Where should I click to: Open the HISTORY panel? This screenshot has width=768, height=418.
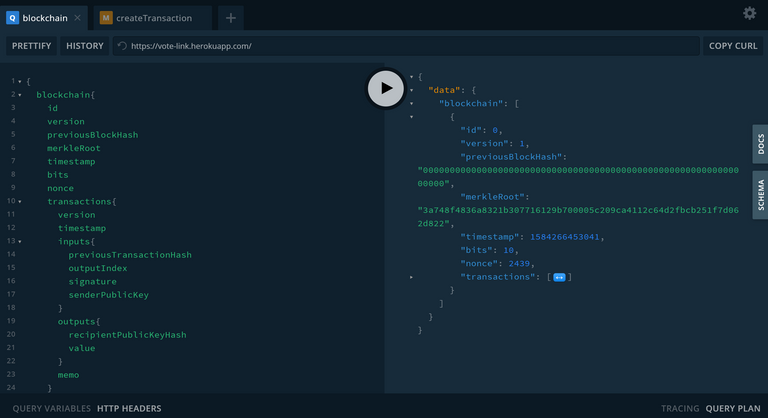coord(85,46)
